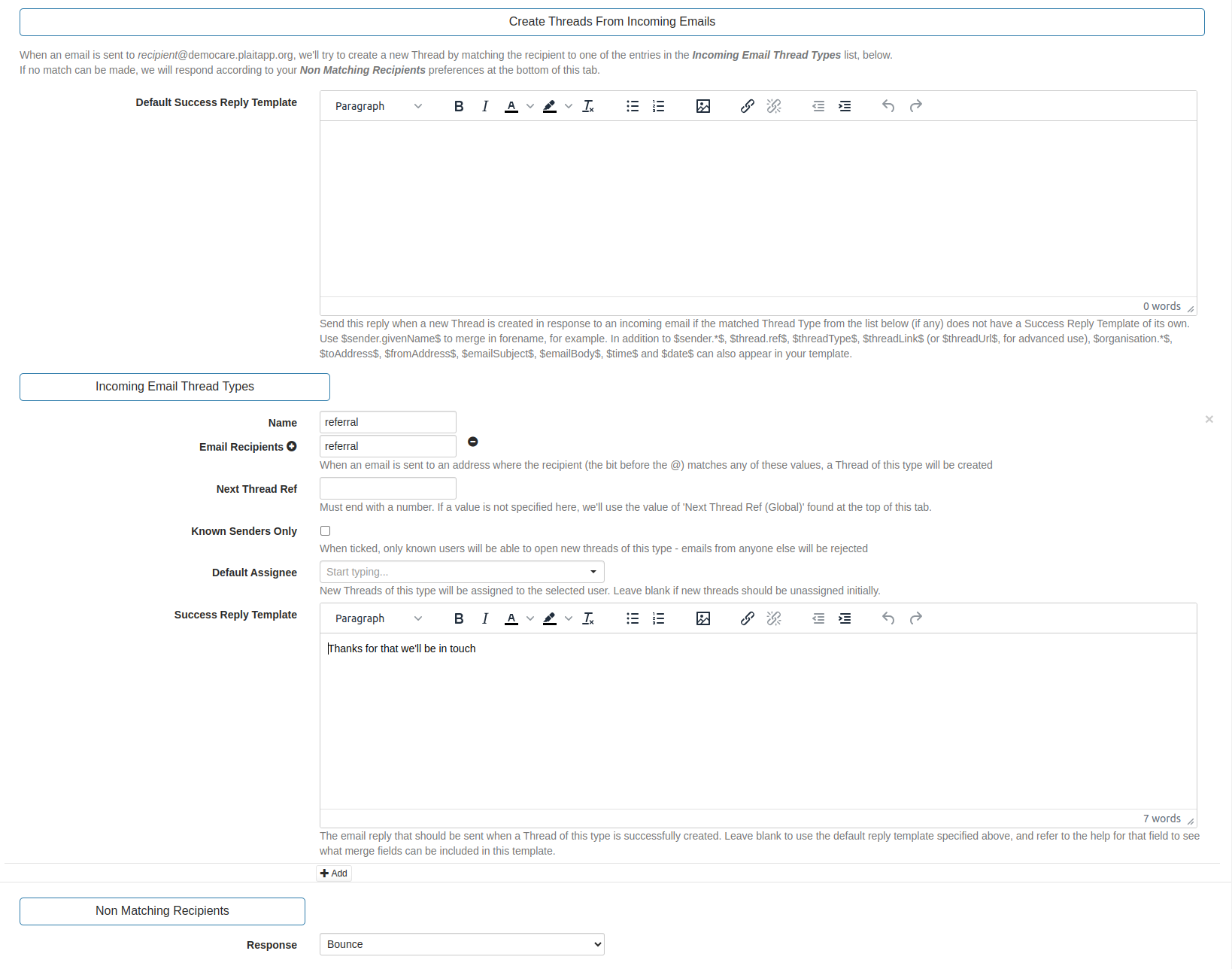
Task: Toggle bold in referral Success Reply Template editor
Action: click(459, 618)
